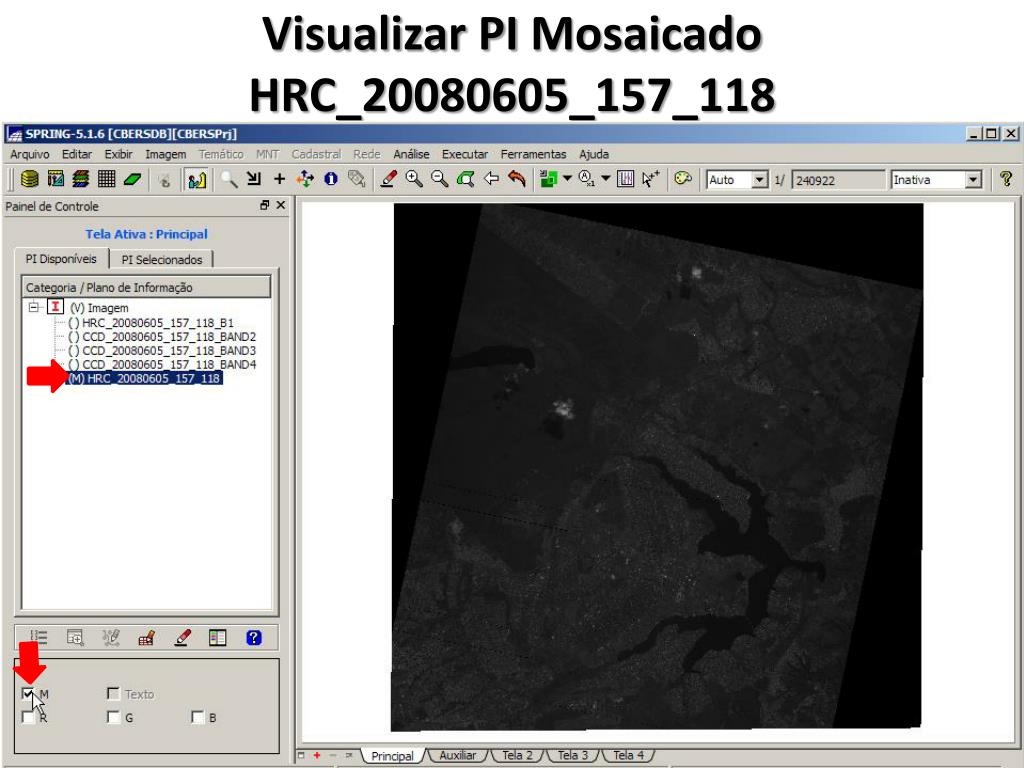Switch to the Auxiliar screen tab
Screen dimensions: 1024x768
(458, 755)
